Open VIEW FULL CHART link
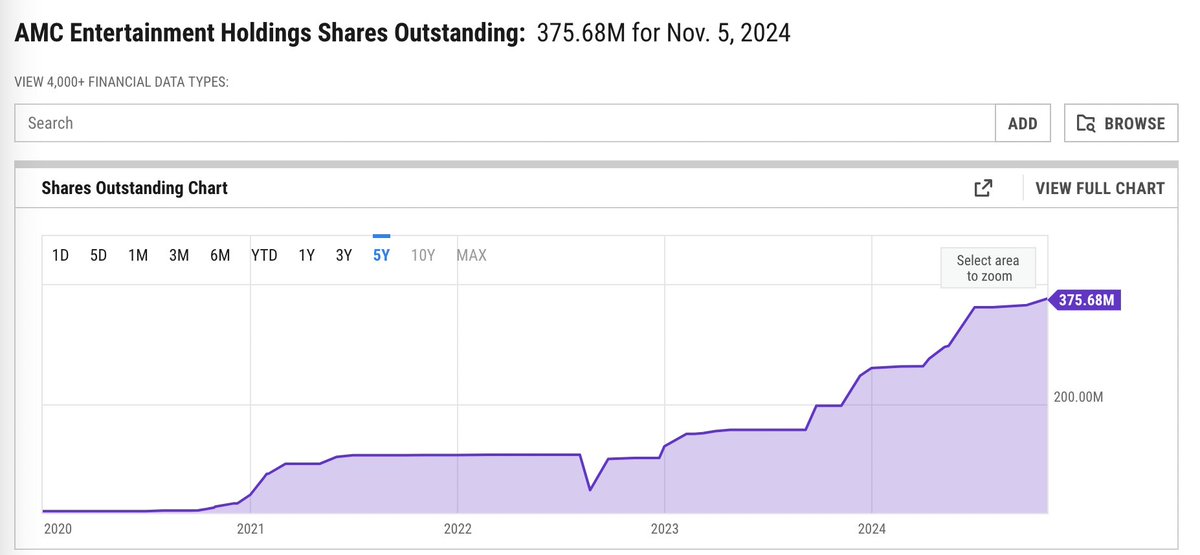The width and height of the screenshot is (1200, 555). 1100,188
